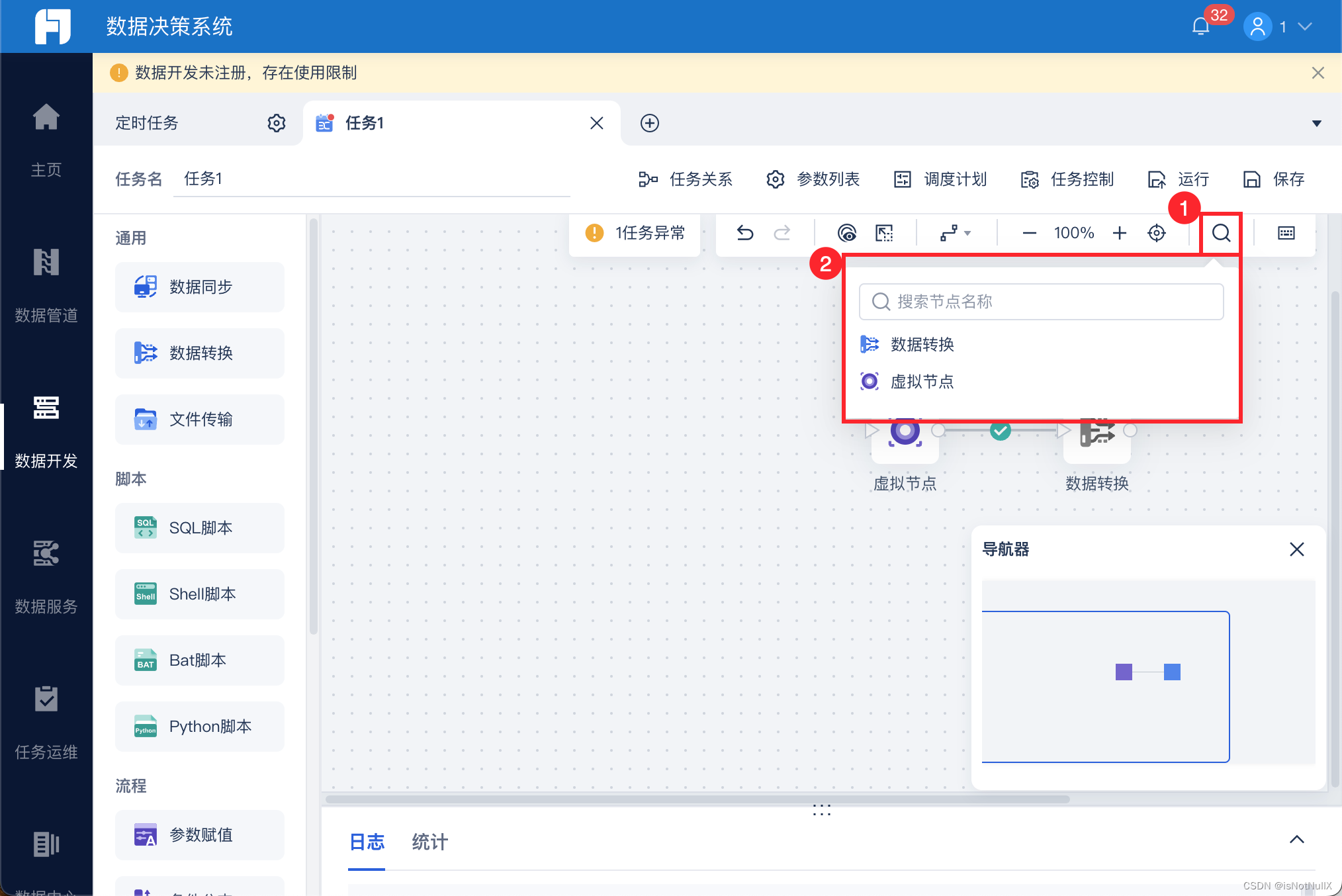Image resolution: width=1342 pixels, height=896 pixels.
Task: Select 虚拟节点 in search results list
Action: [x=922, y=382]
